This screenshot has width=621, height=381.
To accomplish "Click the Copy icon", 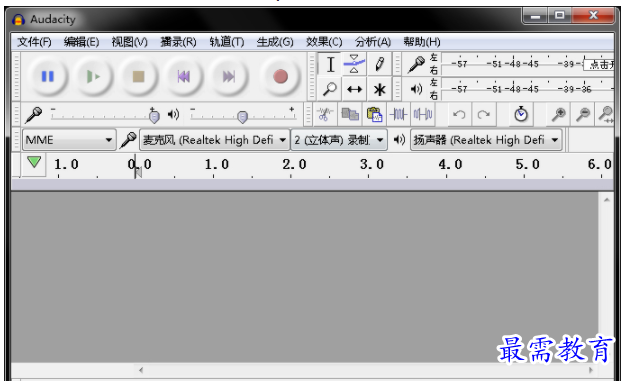I will [x=350, y=115].
